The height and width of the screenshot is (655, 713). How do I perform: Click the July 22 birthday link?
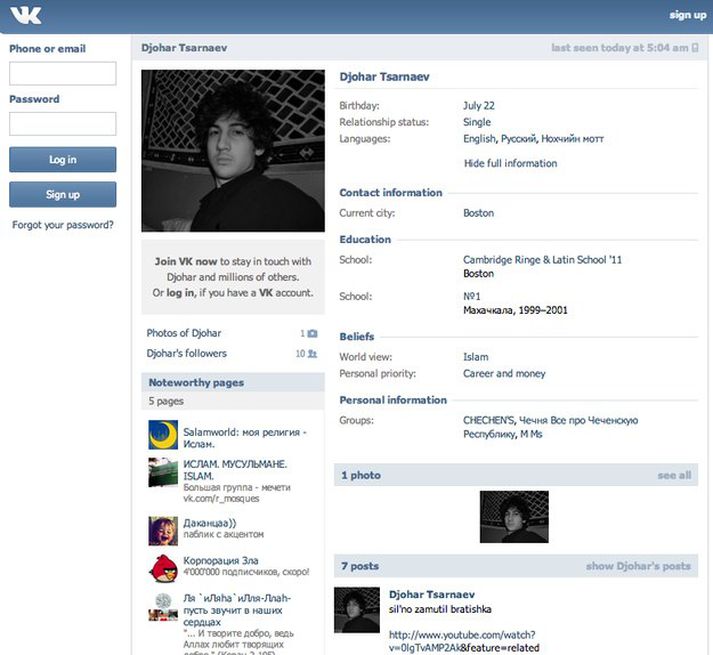pos(479,106)
